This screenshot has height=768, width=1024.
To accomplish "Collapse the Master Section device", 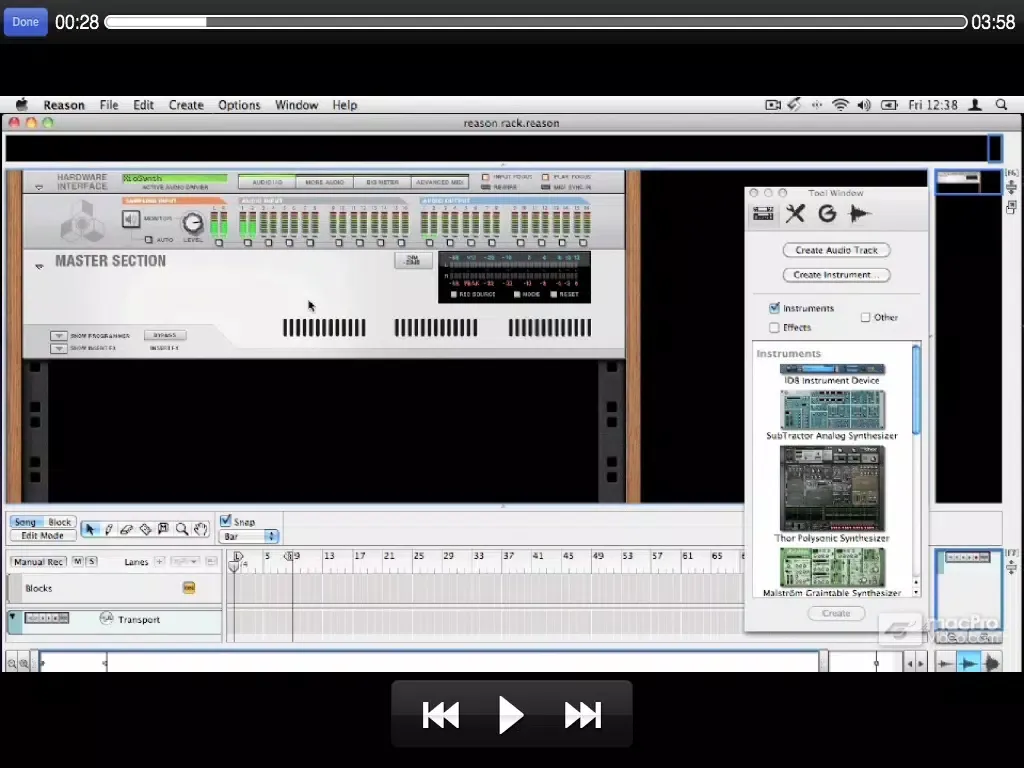I will [x=39, y=266].
